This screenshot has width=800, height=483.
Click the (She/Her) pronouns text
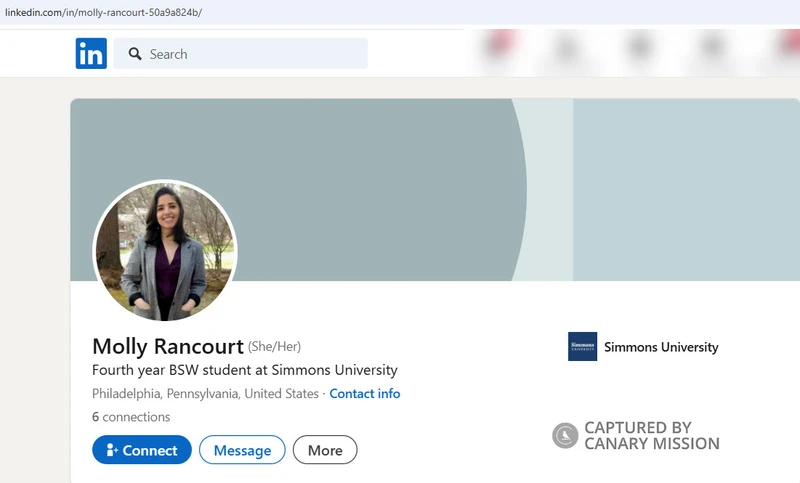tap(274, 347)
